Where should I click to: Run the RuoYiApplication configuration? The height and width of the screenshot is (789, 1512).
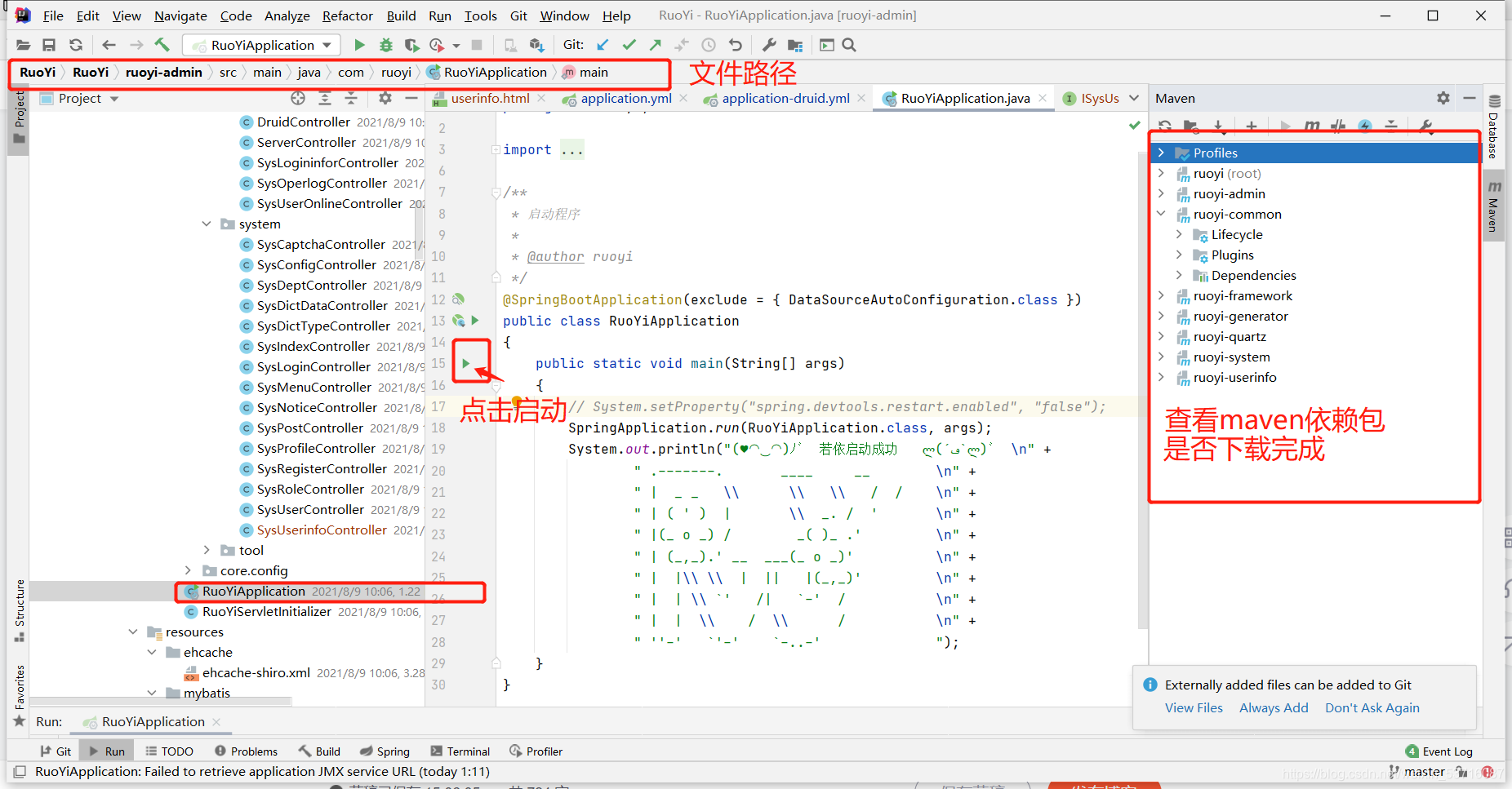359,45
